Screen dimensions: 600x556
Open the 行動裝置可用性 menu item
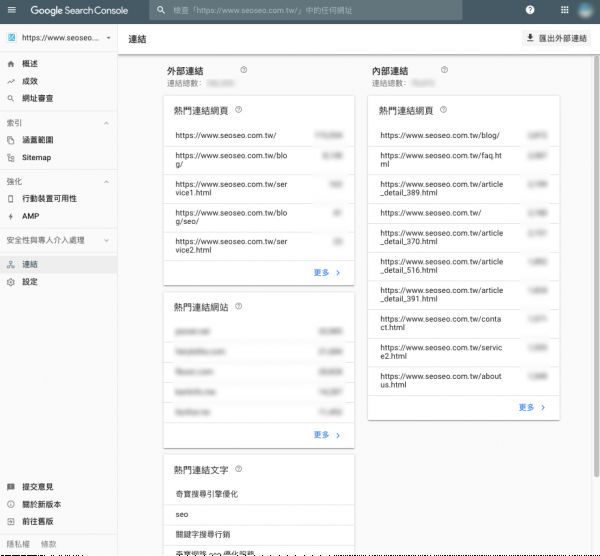[58, 199]
